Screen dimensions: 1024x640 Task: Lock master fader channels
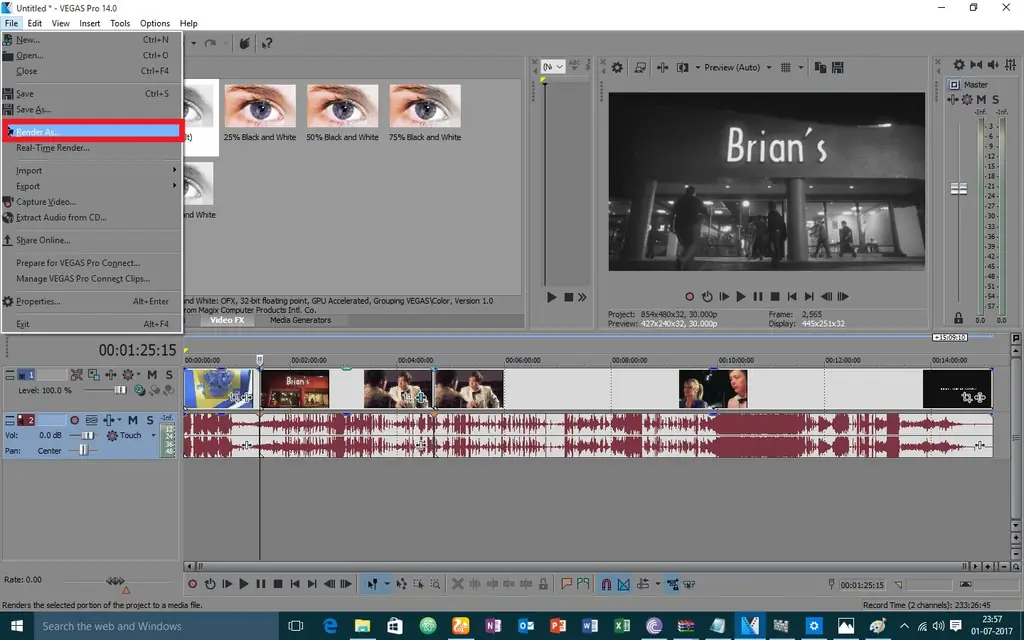(x=958, y=318)
